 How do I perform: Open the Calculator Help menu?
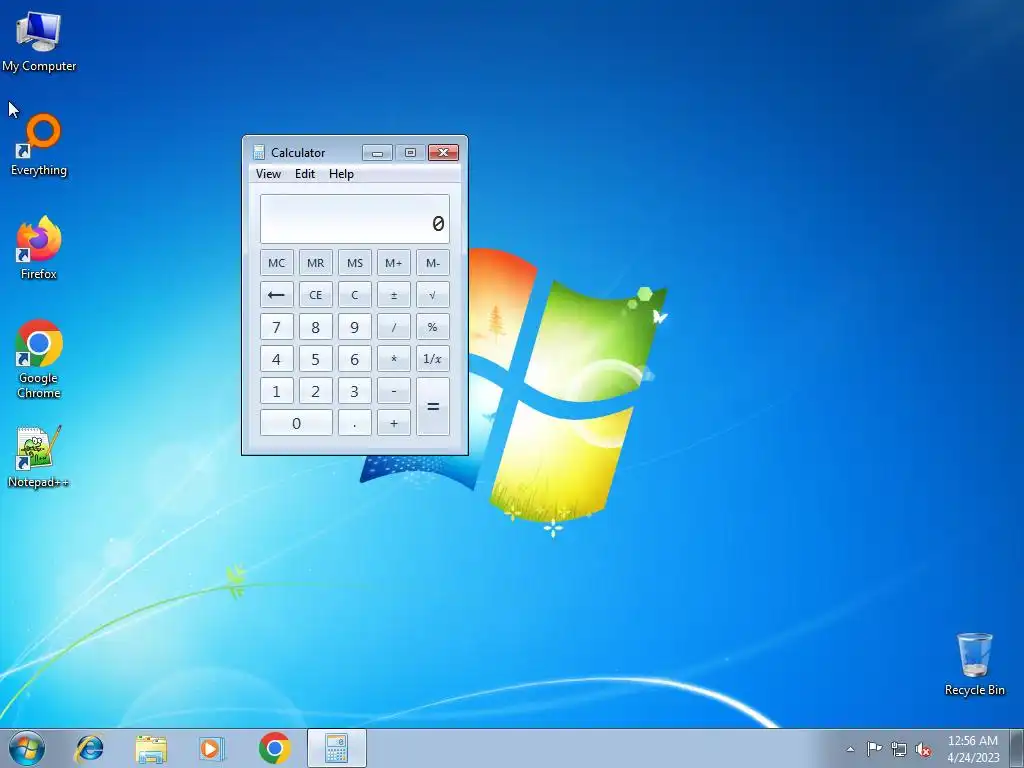tap(341, 174)
